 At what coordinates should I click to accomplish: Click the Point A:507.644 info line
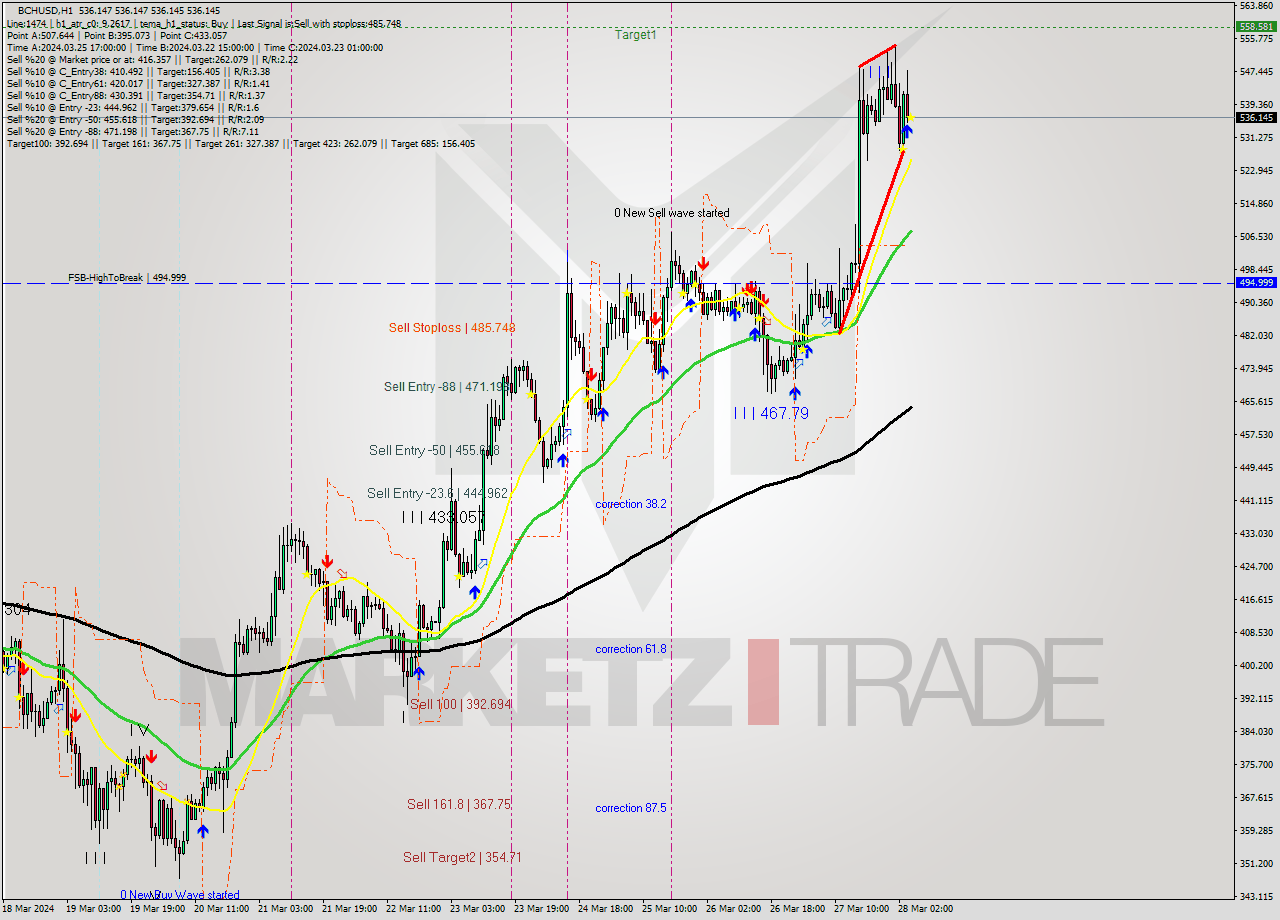point(117,35)
